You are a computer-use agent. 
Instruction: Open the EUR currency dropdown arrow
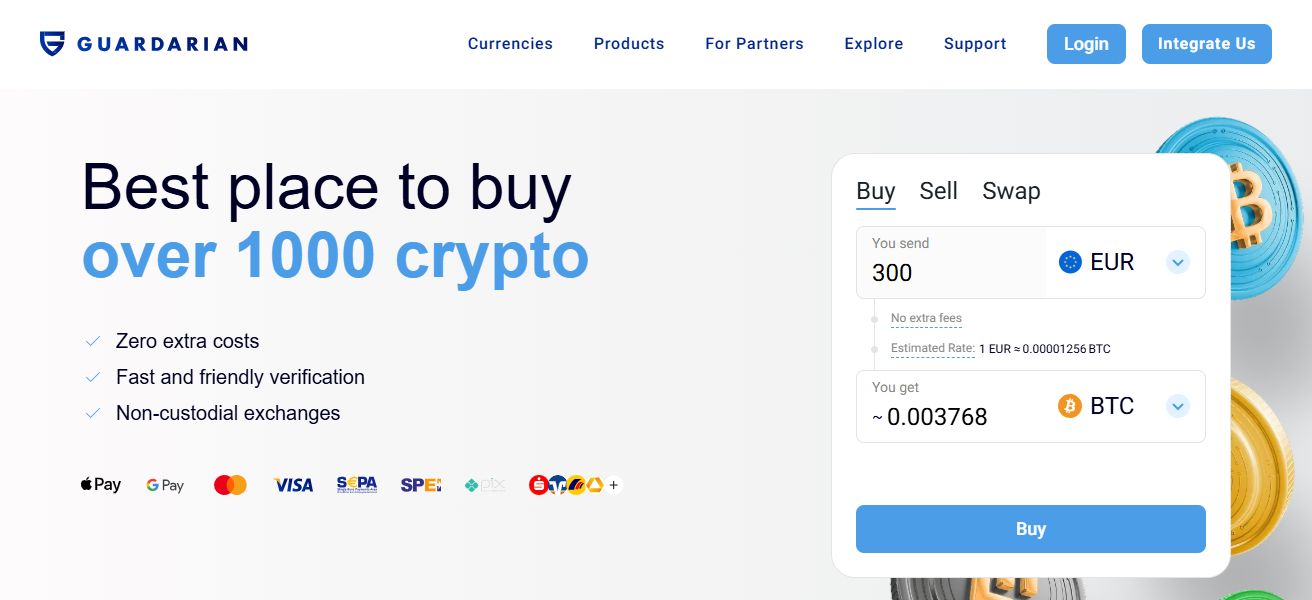(x=1178, y=262)
